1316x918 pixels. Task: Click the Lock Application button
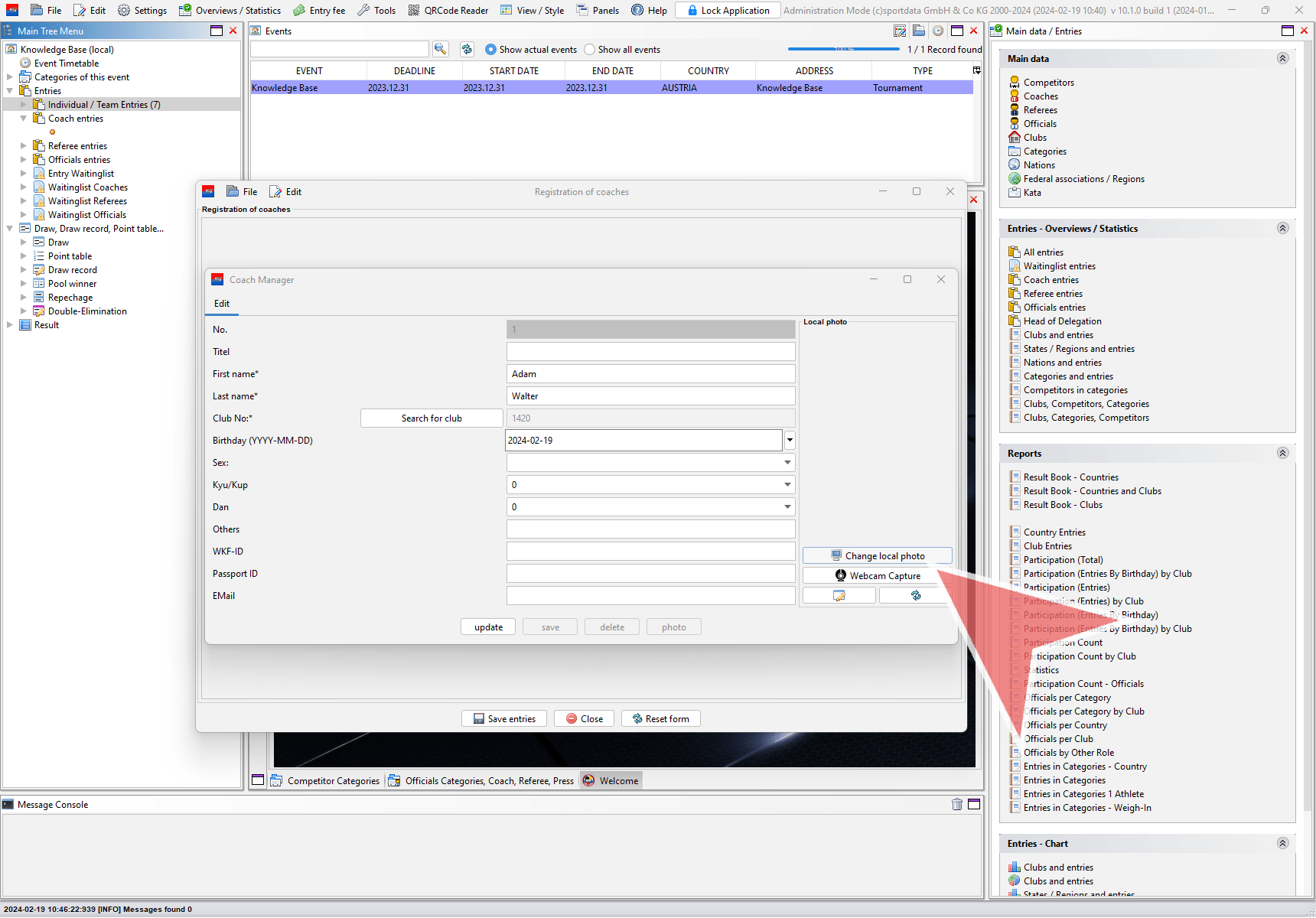click(728, 10)
